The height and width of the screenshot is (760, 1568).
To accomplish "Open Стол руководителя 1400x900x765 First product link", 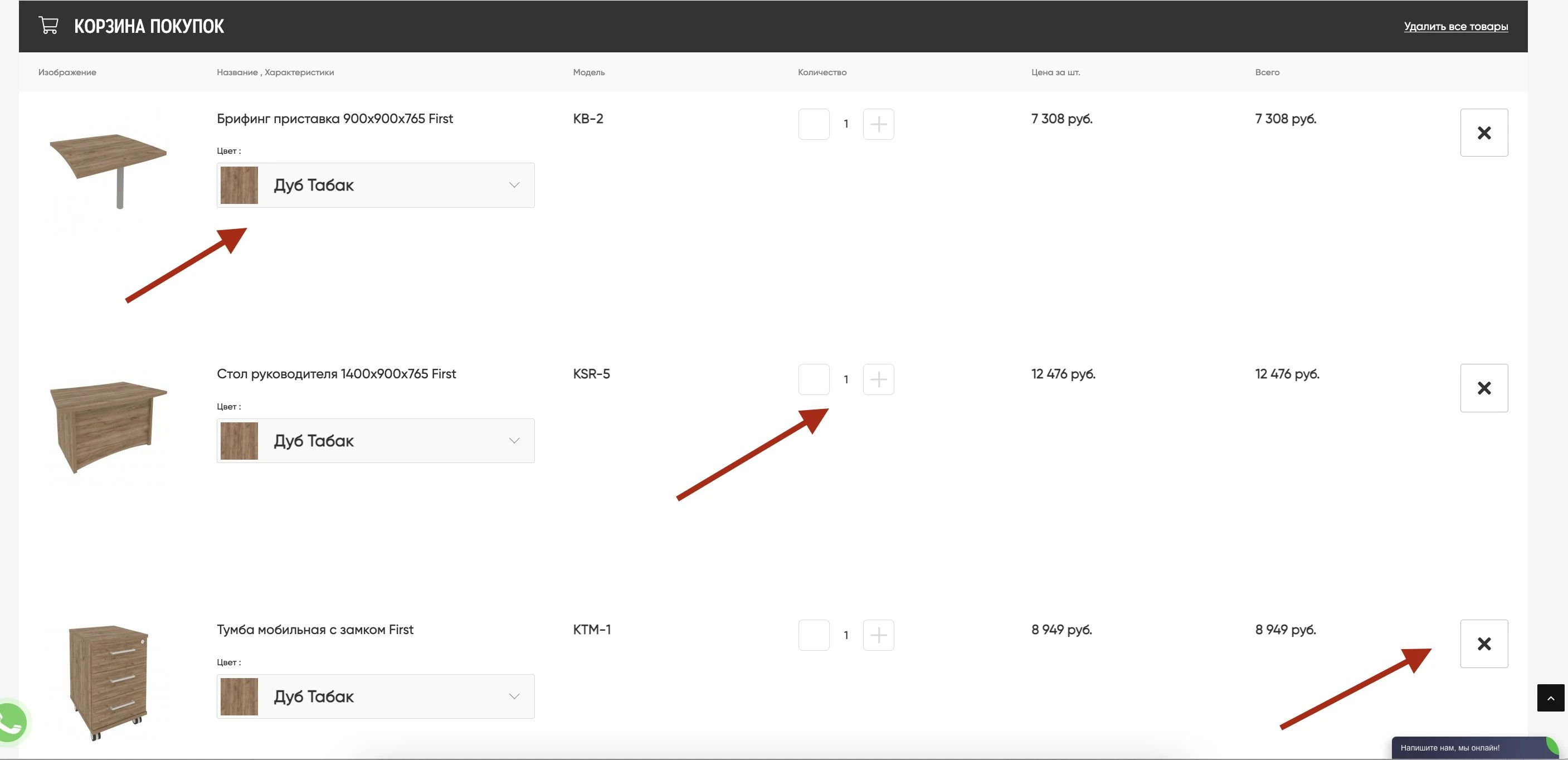I will pyautogui.click(x=336, y=374).
